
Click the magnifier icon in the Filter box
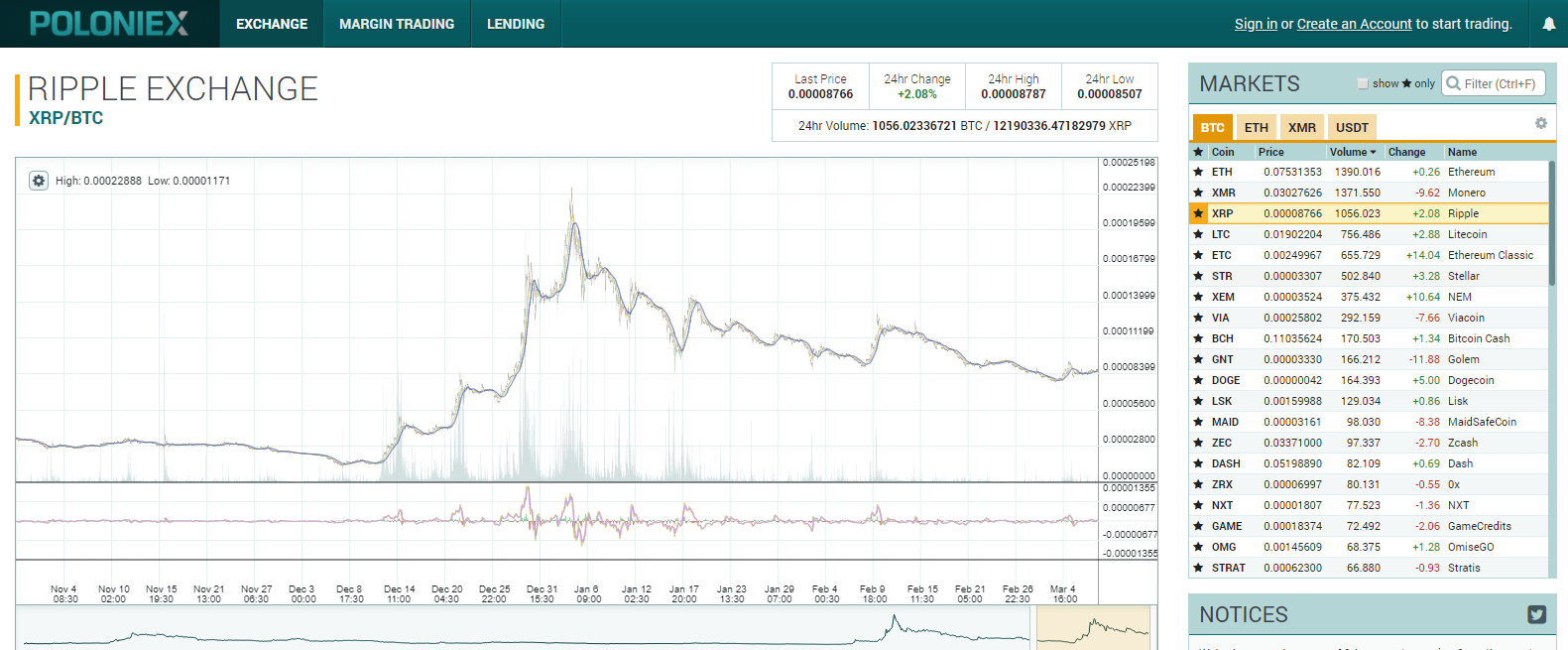pyautogui.click(x=1453, y=83)
